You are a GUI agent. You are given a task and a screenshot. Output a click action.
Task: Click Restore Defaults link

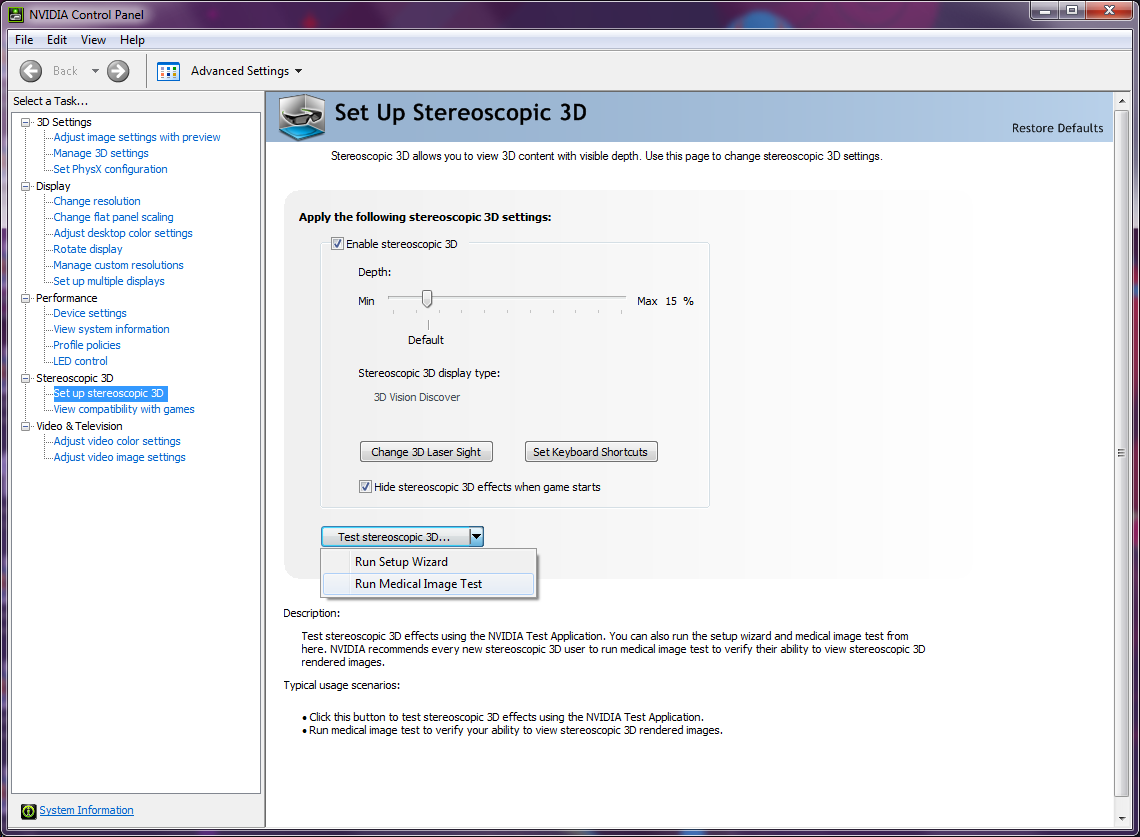[x=1057, y=128]
